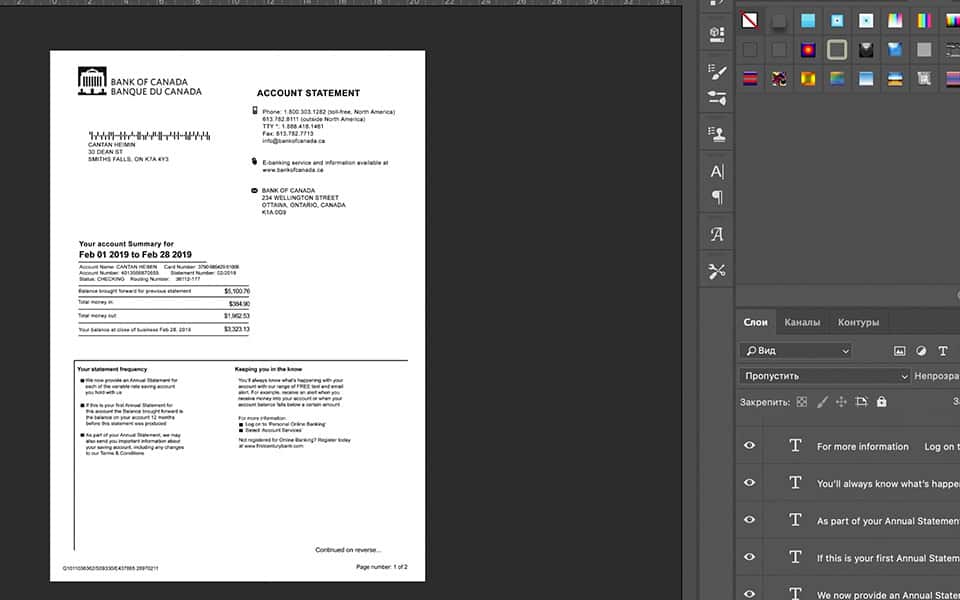This screenshot has width=960, height=600.
Task: Open the Character panel icon
Action: point(717,171)
